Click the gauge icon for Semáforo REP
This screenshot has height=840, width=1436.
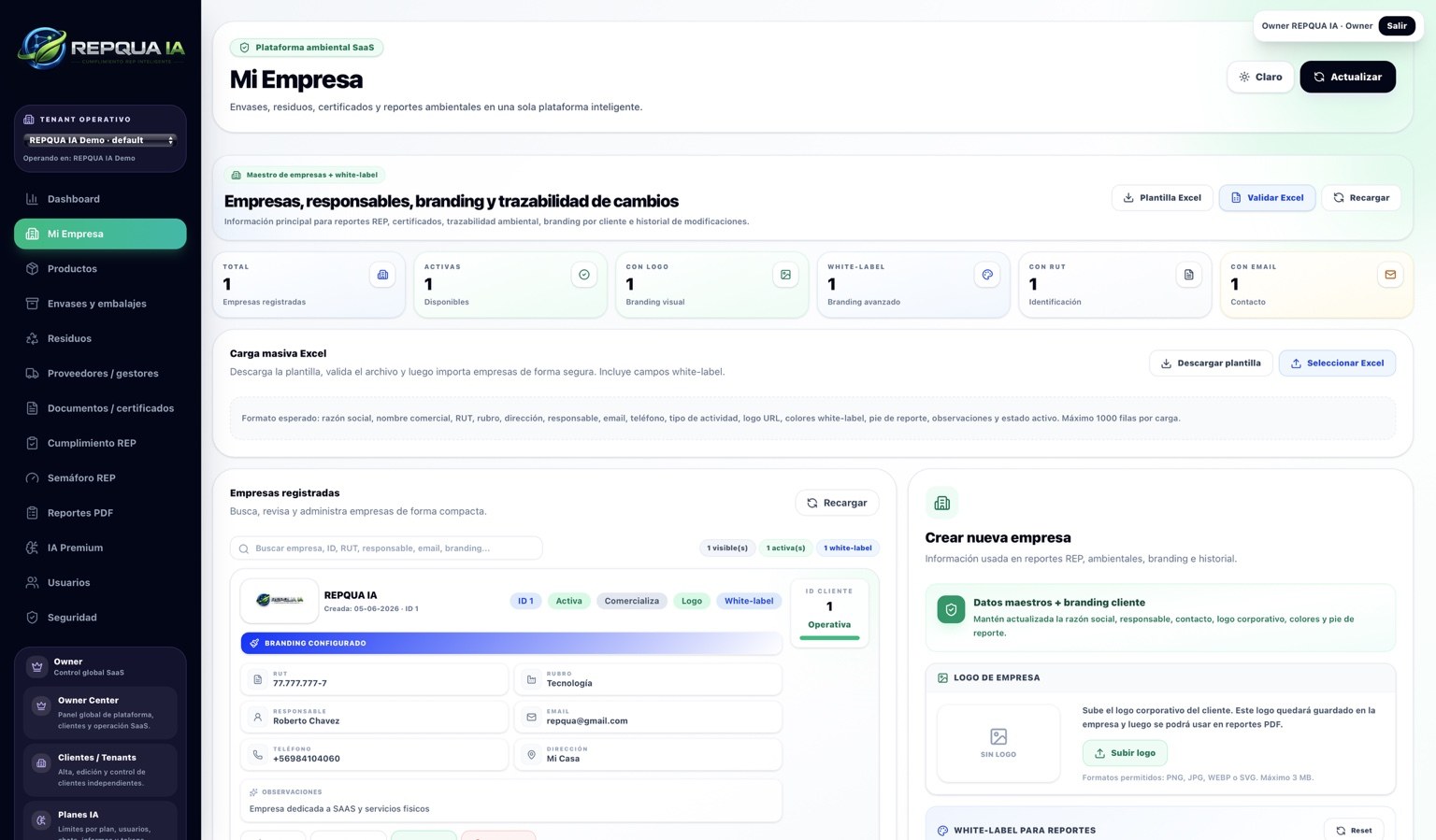(32, 478)
